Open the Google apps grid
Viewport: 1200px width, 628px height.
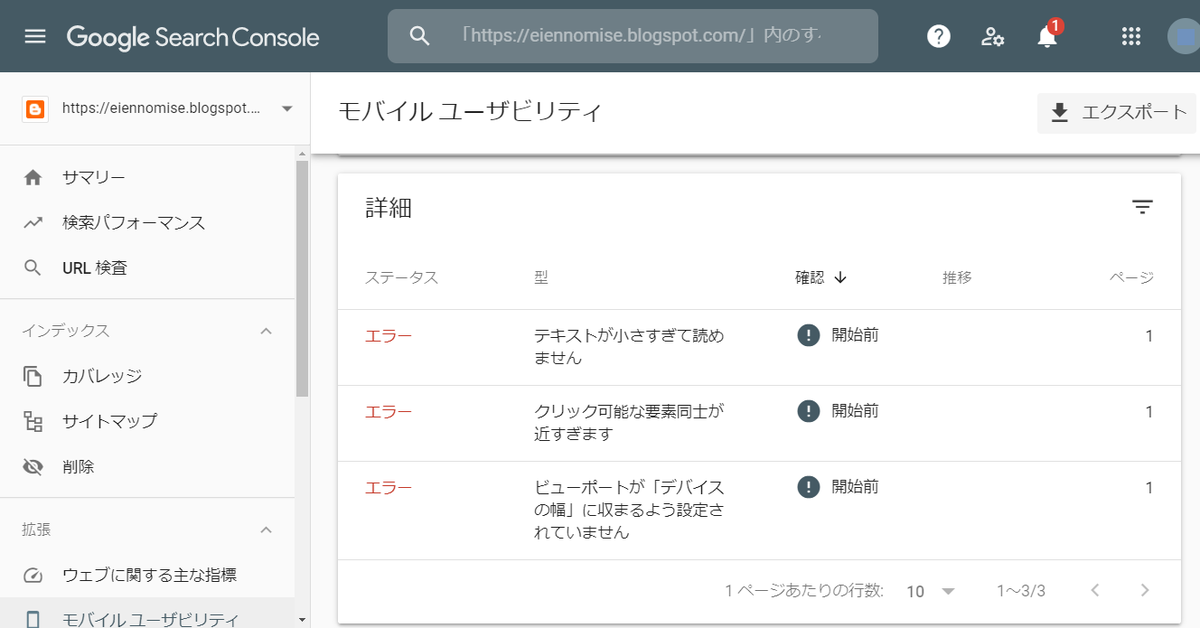pyautogui.click(x=1131, y=37)
